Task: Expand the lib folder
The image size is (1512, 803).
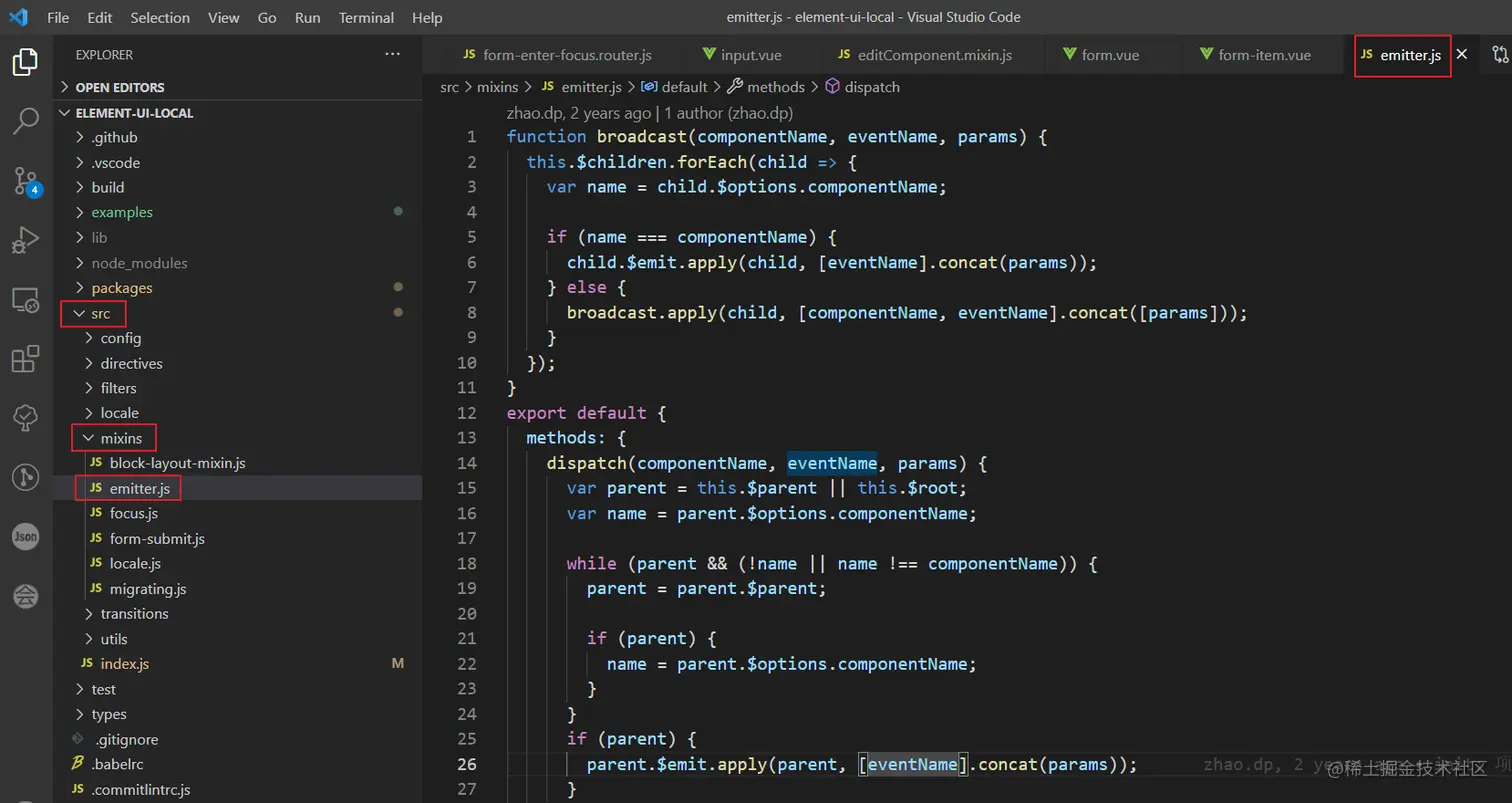Action: [238, 237]
